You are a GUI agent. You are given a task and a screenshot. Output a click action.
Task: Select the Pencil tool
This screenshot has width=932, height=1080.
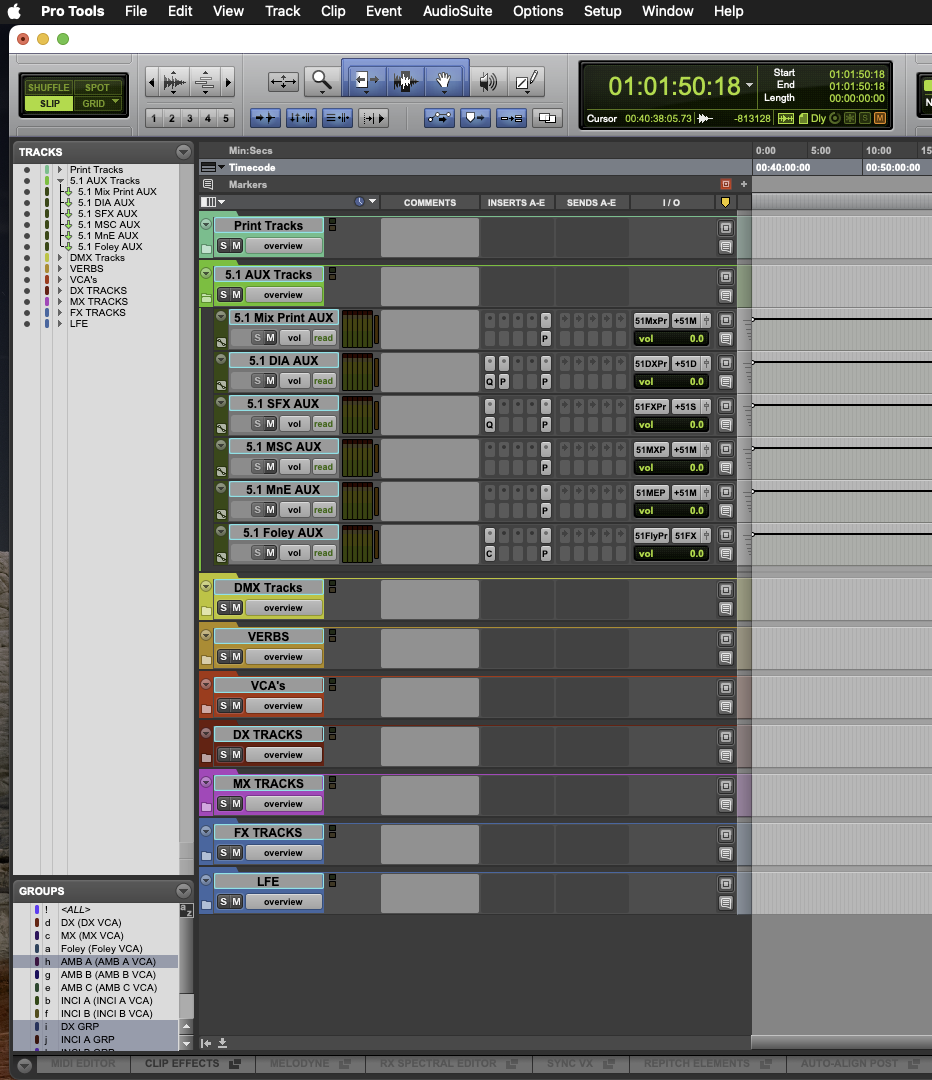pos(527,82)
